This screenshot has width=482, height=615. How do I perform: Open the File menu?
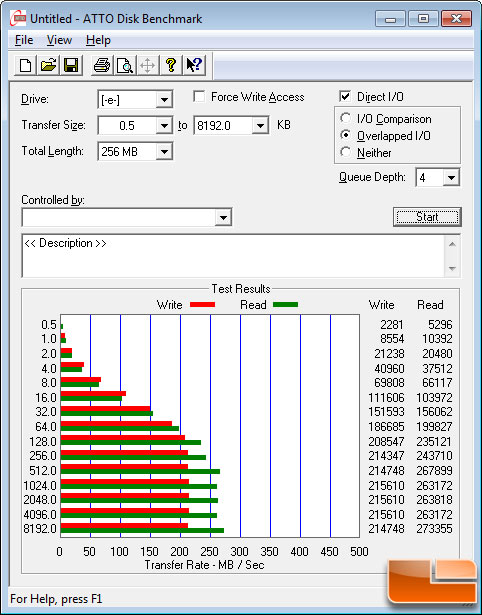tap(24, 40)
